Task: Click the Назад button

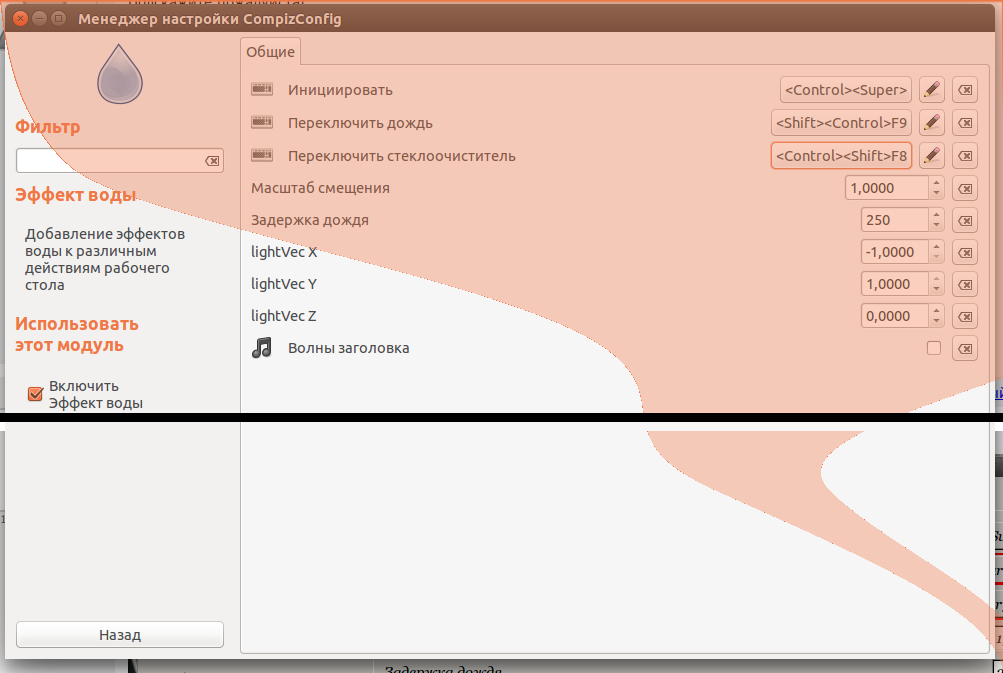Action: click(x=120, y=635)
